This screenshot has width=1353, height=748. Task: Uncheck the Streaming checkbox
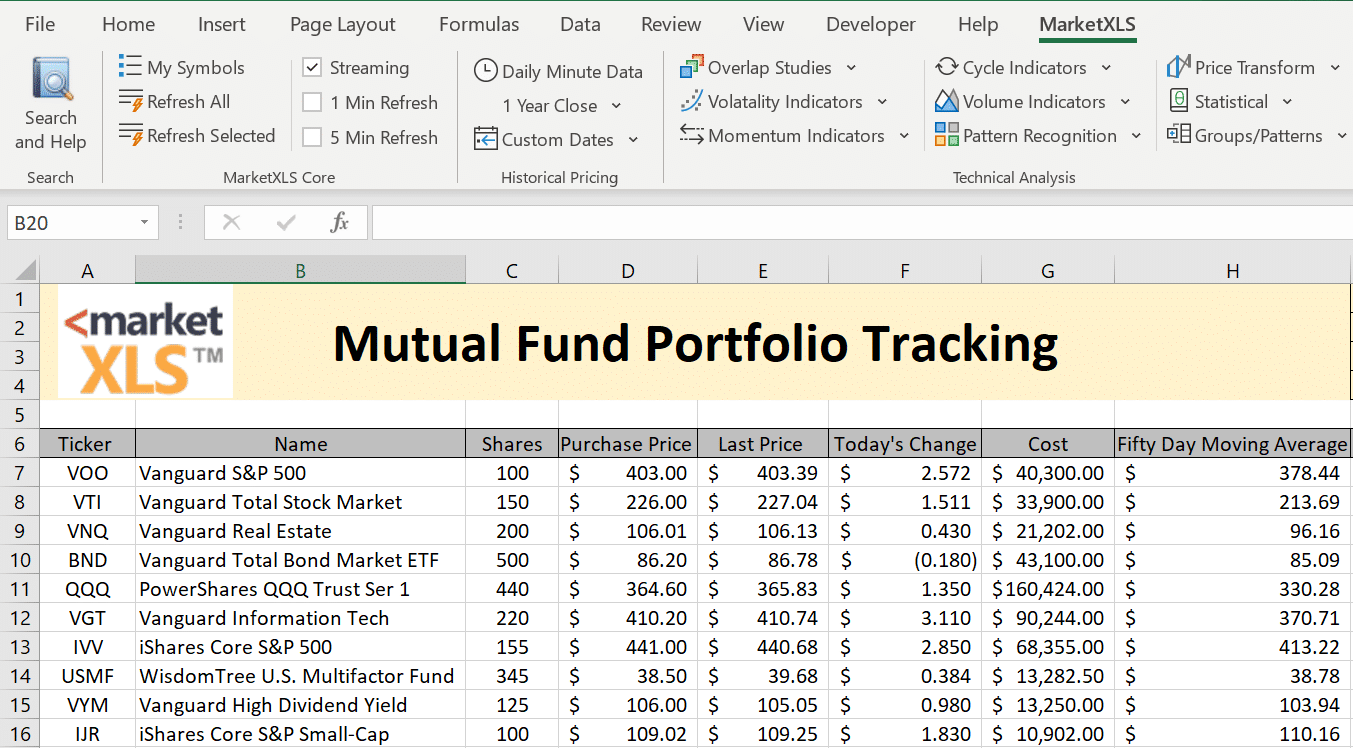[x=312, y=67]
